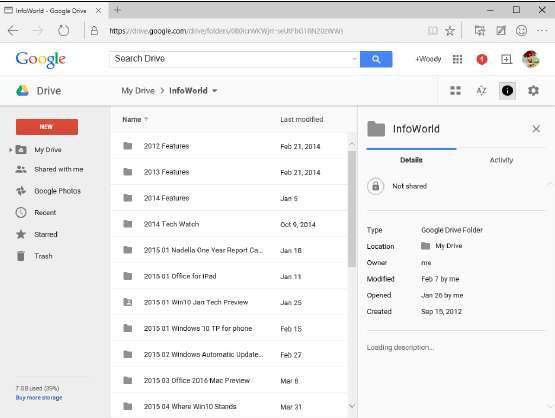Switch to the Details tab
Viewport: 555px width, 418px height.
tap(411, 160)
